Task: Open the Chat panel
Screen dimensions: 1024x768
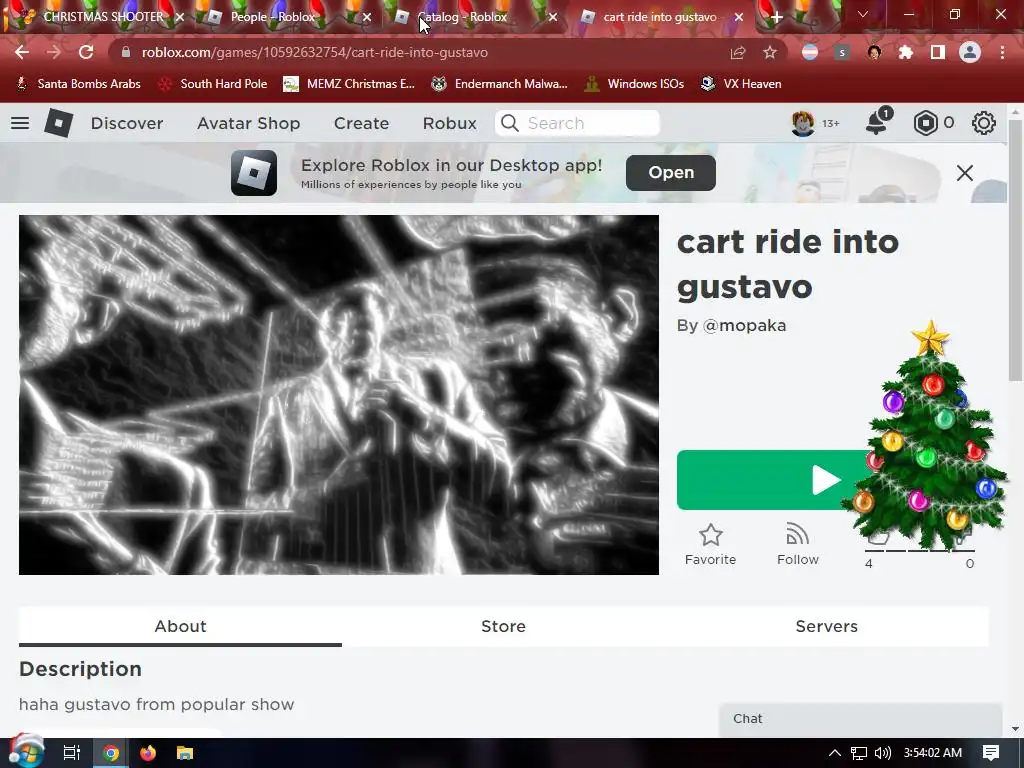Action: [x=861, y=719]
